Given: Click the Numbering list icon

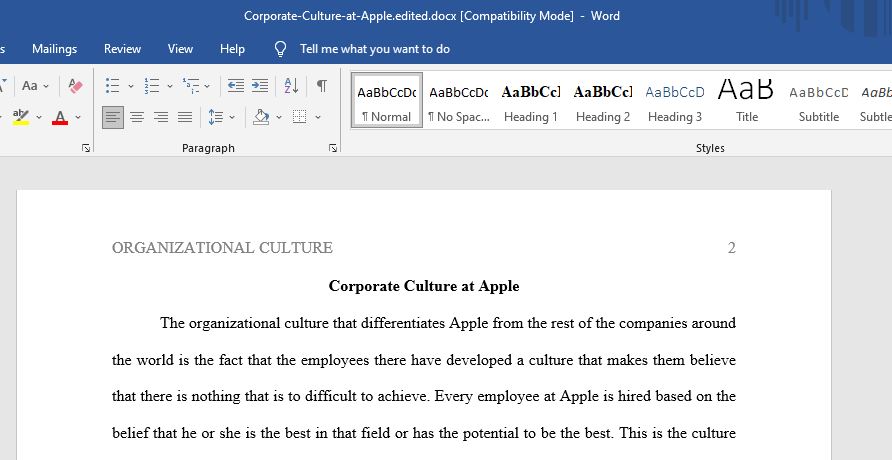Looking at the screenshot, I should (x=151, y=86).
